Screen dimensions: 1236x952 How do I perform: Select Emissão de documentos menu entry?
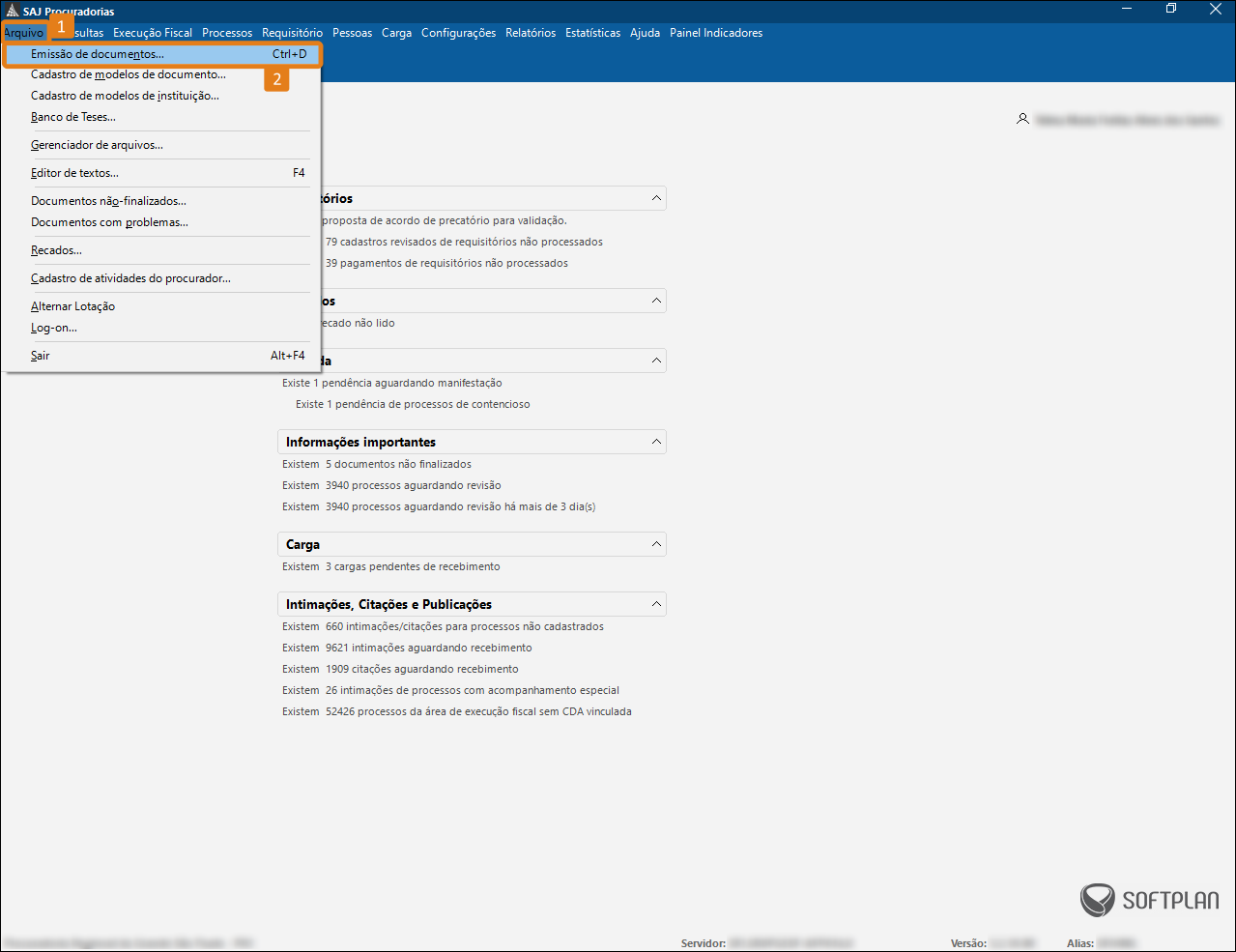[98, 54]
